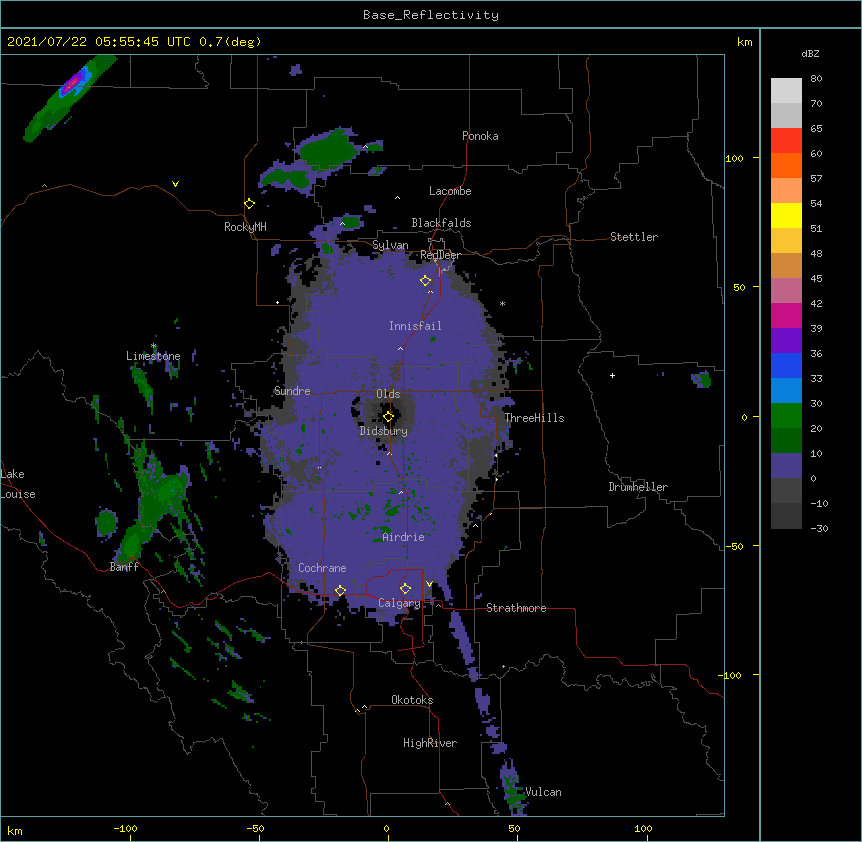Screen dimensions: 862x842
Task: Click the white asterisk marker above Limestone
Action: point(153,346)
